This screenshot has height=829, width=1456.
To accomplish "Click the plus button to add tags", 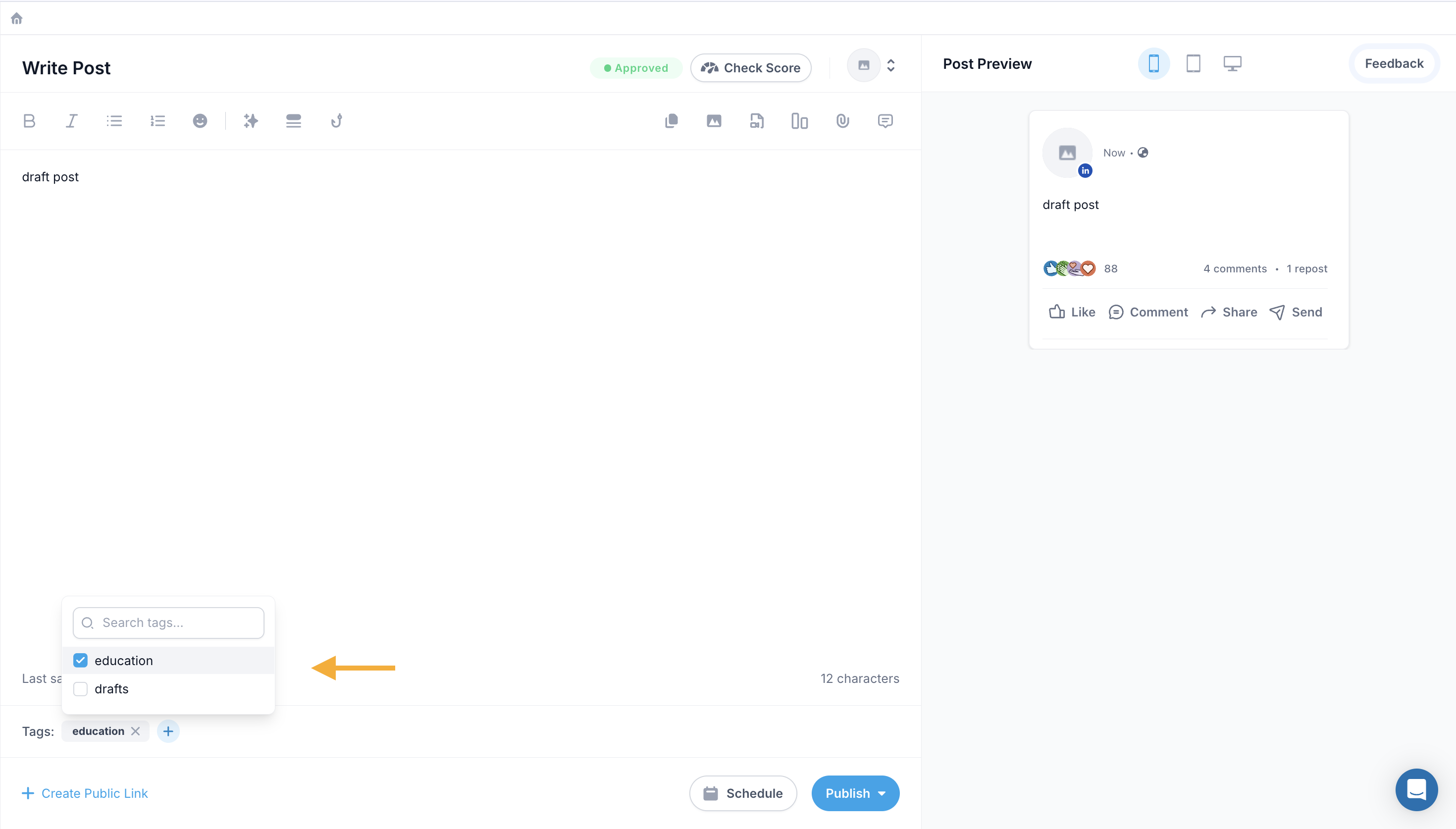I will point(168,731).
